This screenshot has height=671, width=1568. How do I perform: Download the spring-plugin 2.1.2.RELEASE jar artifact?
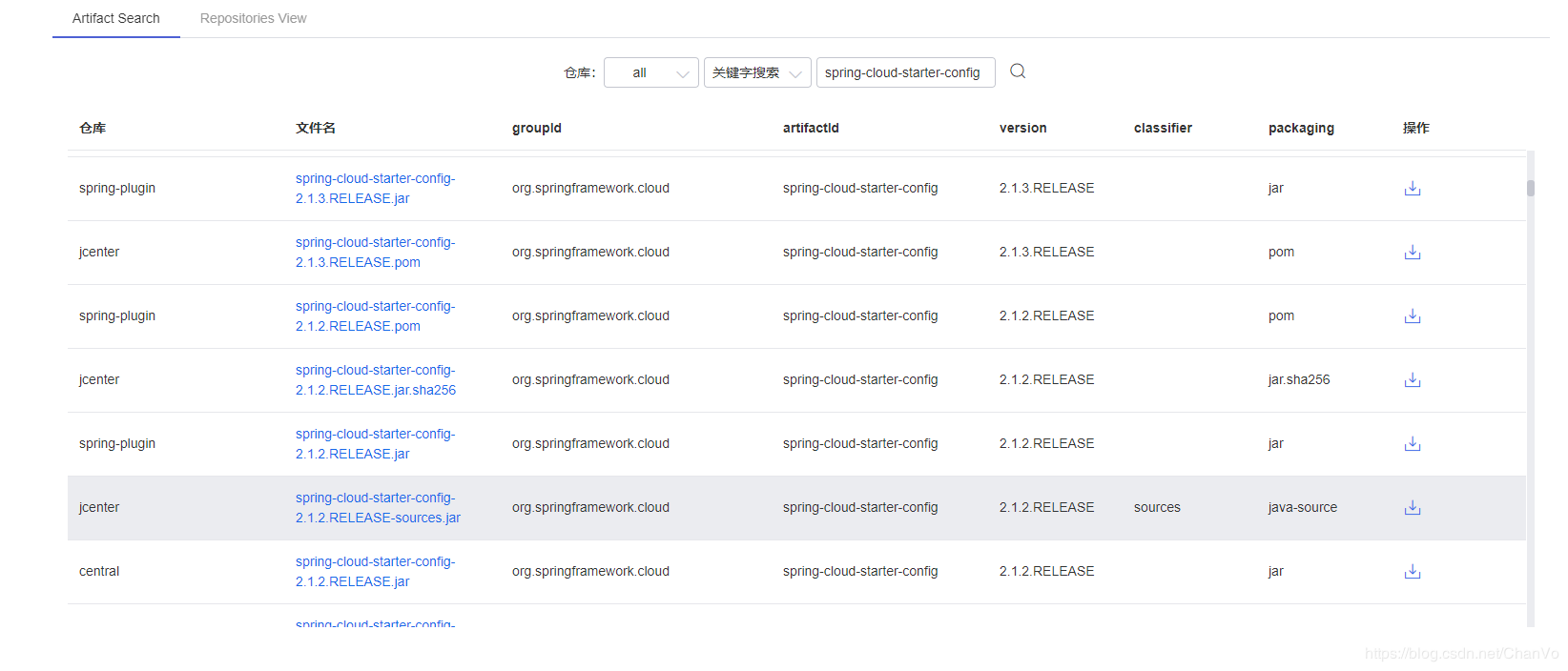(x=1413, y=444)
